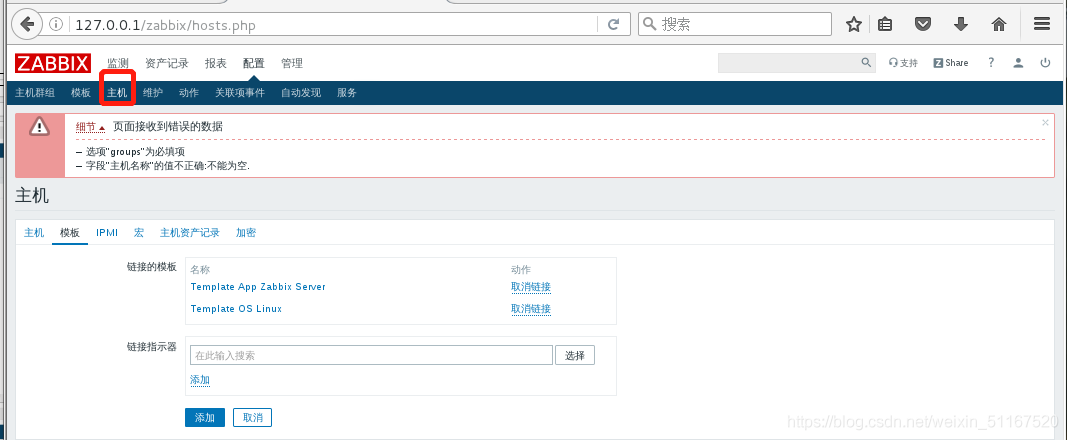The width and height of the screenshot is (1068, 440).
Task: Bookmark this page with star icon
Action: pyautogui.click(x=853, y=25)
